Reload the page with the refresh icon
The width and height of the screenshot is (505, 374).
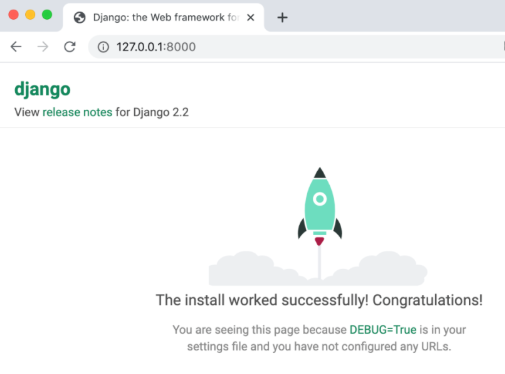point(70,47)
